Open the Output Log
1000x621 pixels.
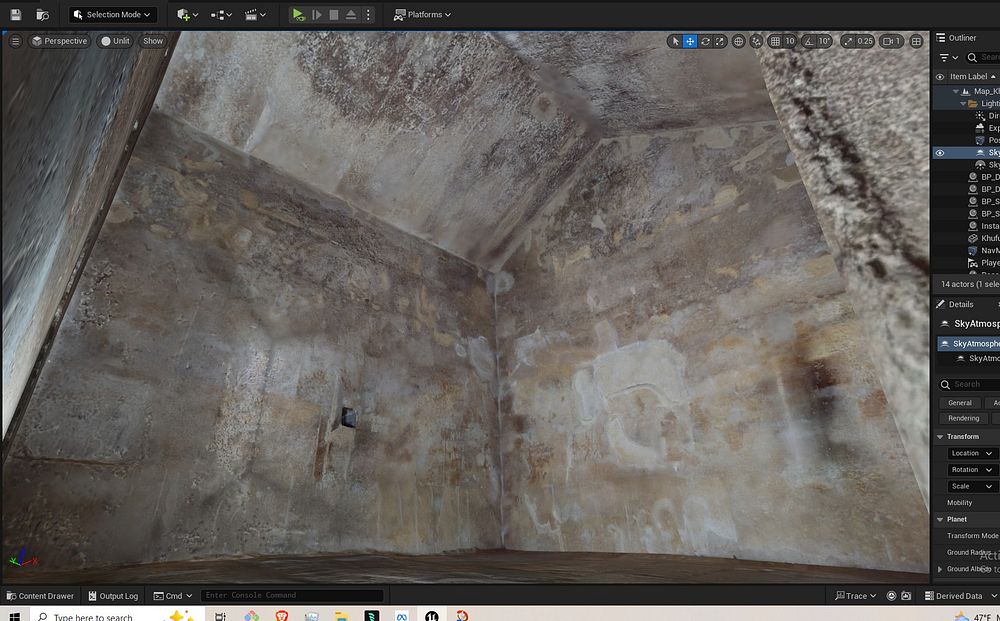click(x=113, y=596)
